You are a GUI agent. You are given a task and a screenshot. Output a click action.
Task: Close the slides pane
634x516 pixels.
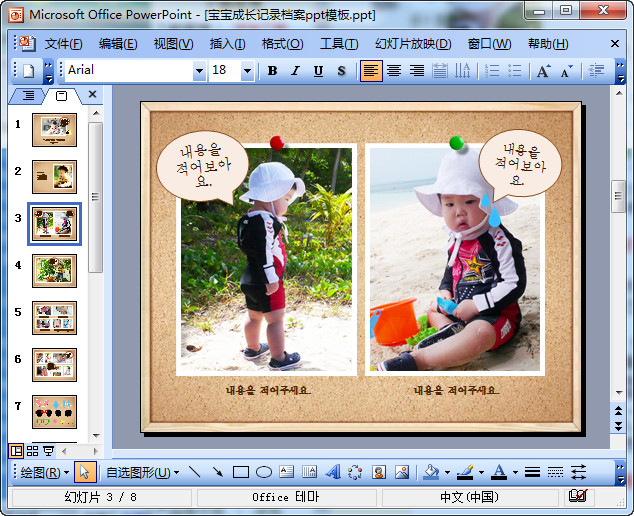(x=93, y=94)
